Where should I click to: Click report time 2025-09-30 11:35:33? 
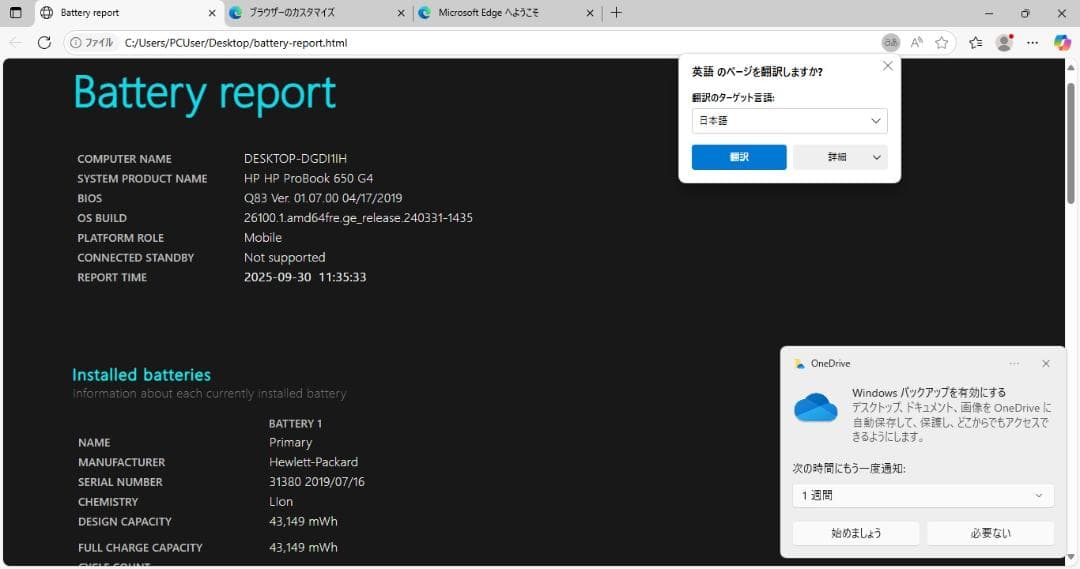coord(305,277)
